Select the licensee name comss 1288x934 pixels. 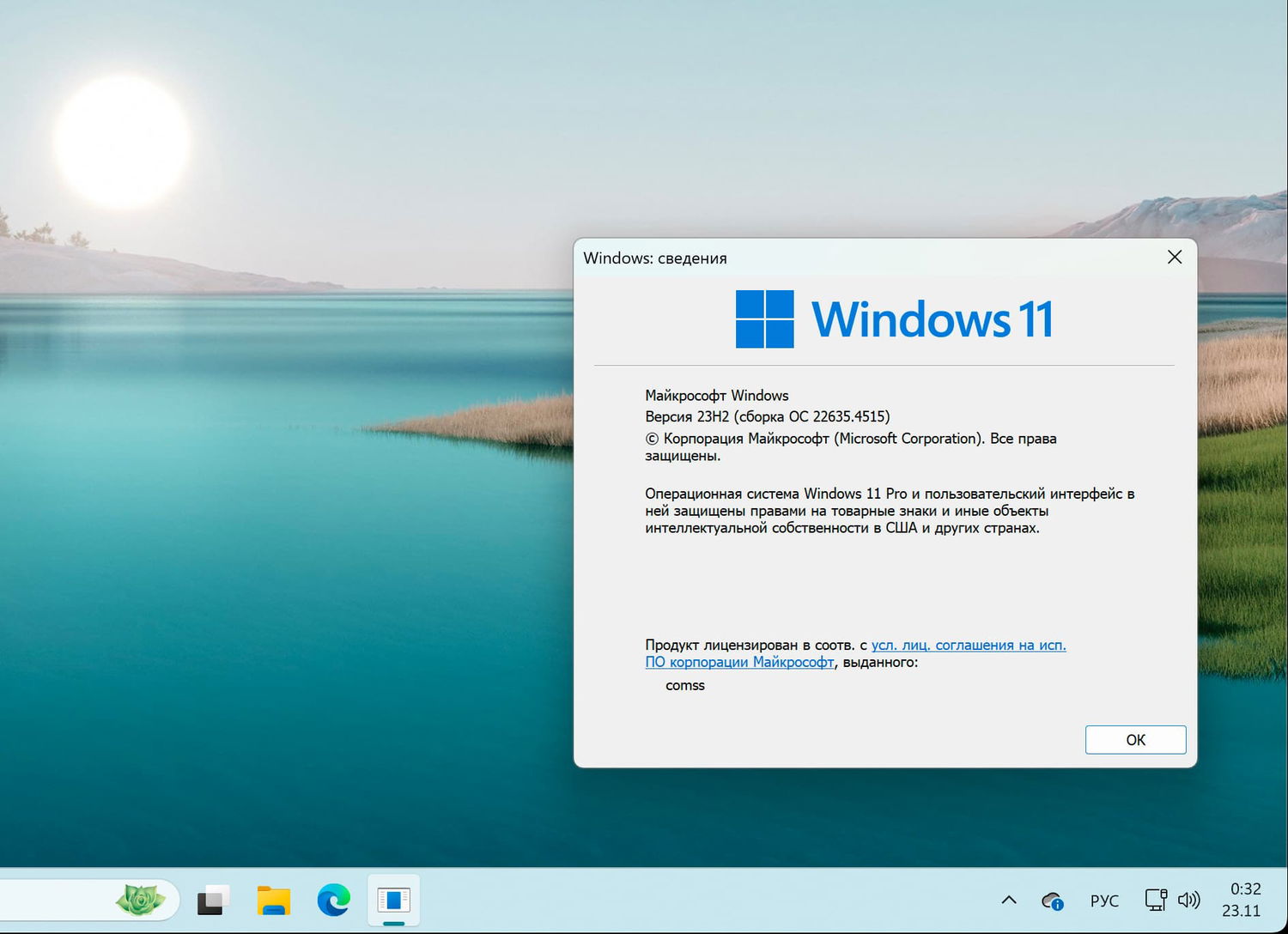684,685
